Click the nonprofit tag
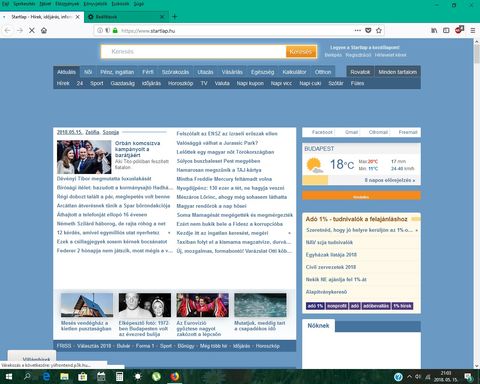Screen dimensions: 480x384 coord(337,306)
